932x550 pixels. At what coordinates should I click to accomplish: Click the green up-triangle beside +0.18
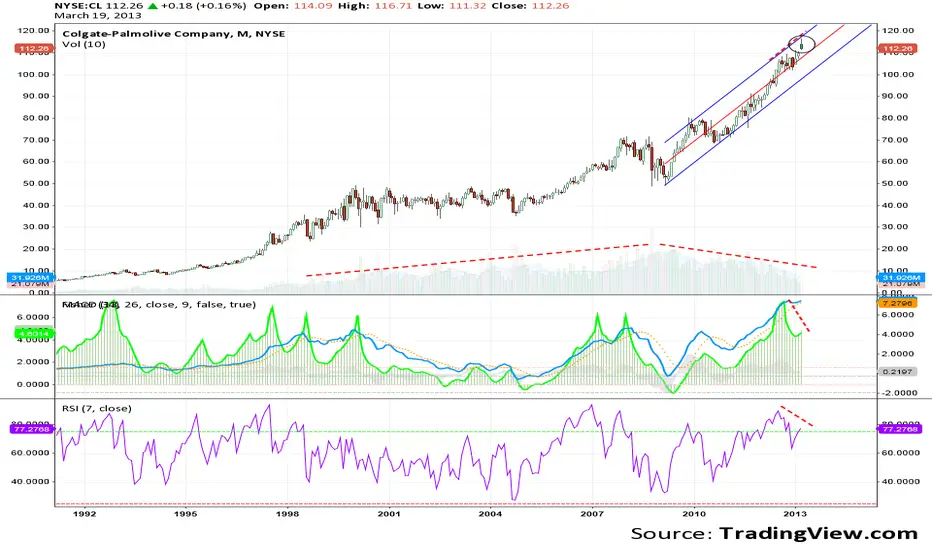(153, 6)
